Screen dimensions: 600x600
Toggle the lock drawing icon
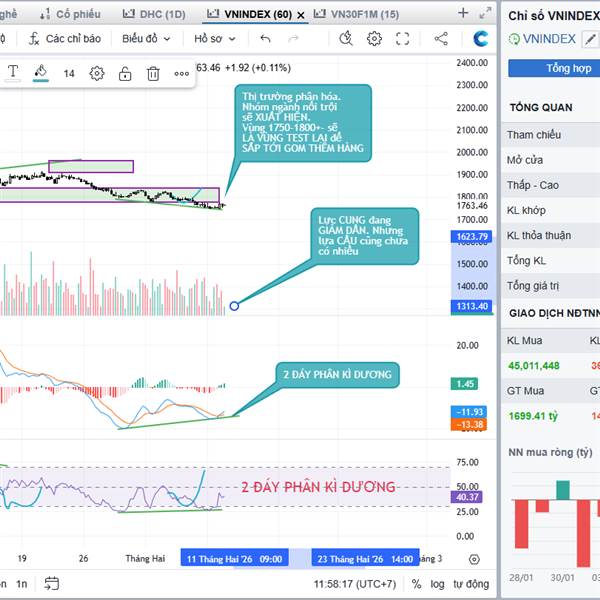point(125,73)
